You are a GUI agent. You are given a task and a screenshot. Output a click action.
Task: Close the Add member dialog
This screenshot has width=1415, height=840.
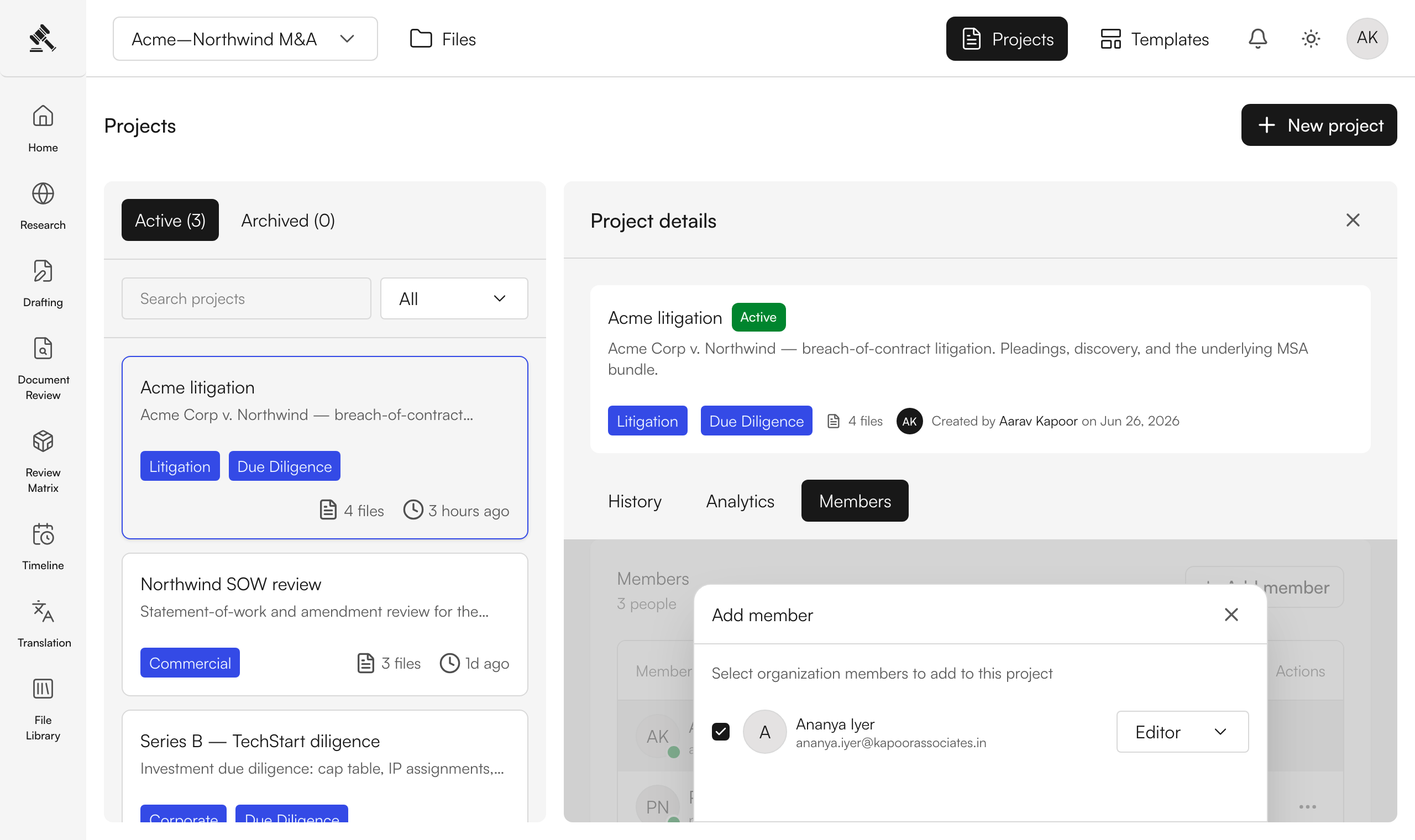coord(1231,615)
